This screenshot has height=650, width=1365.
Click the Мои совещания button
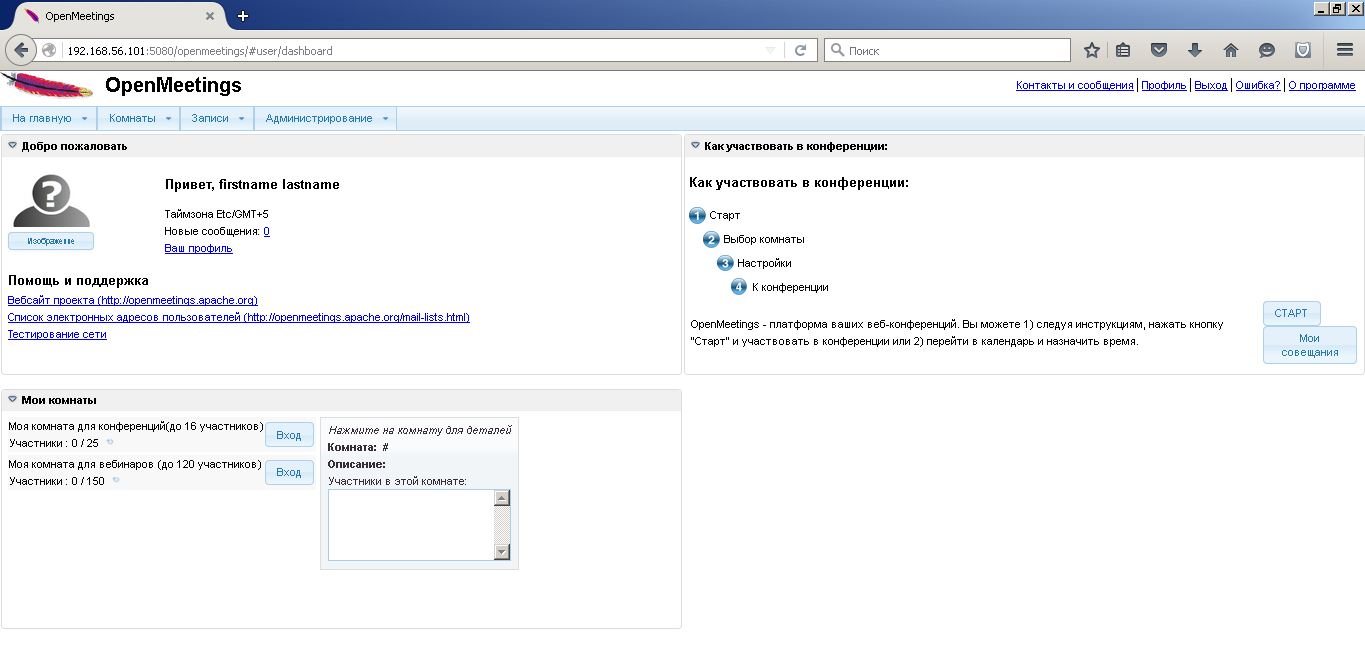(x=1310, y=345)
